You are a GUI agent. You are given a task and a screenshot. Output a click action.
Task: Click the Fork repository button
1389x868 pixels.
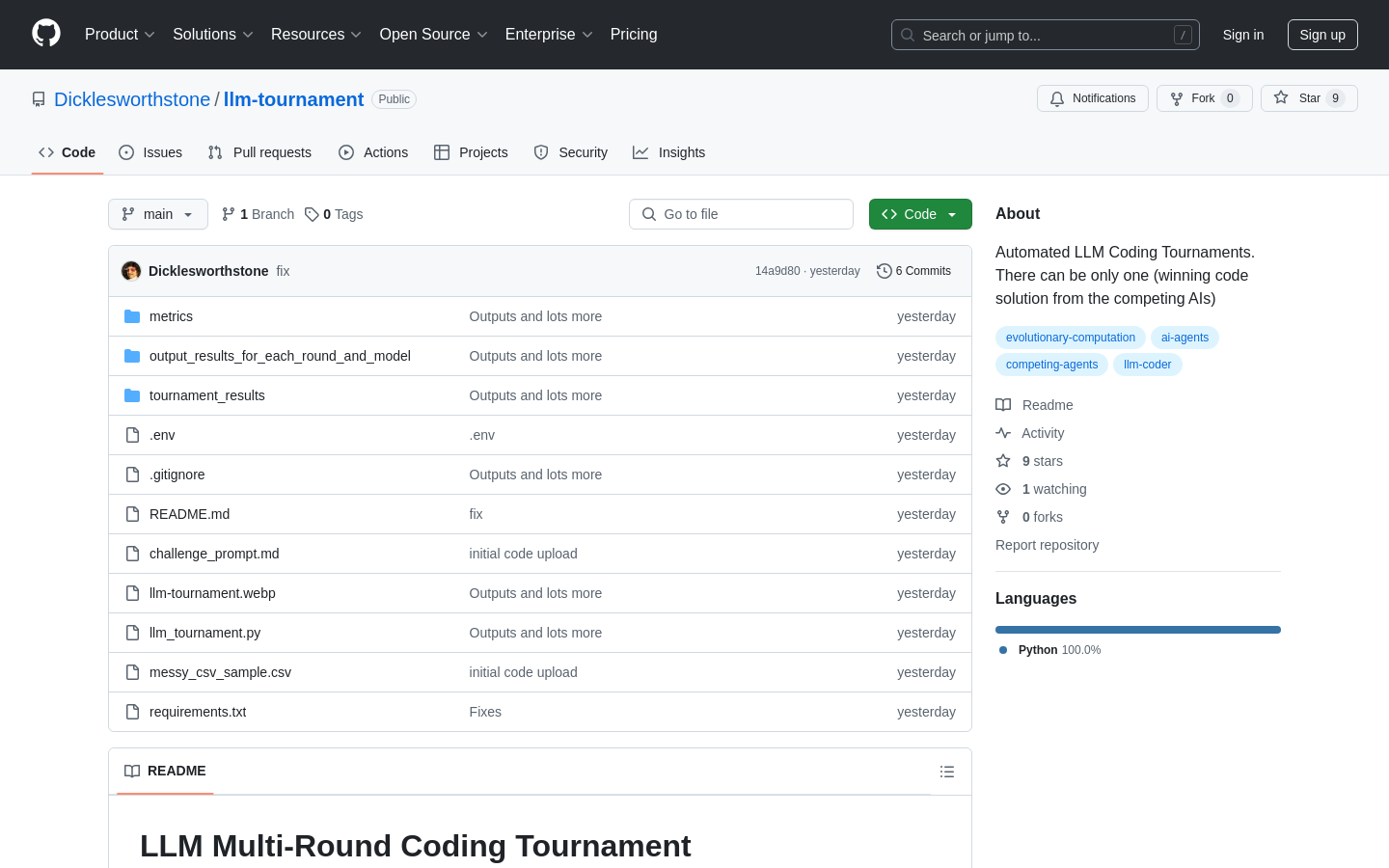click(1203, 98)
